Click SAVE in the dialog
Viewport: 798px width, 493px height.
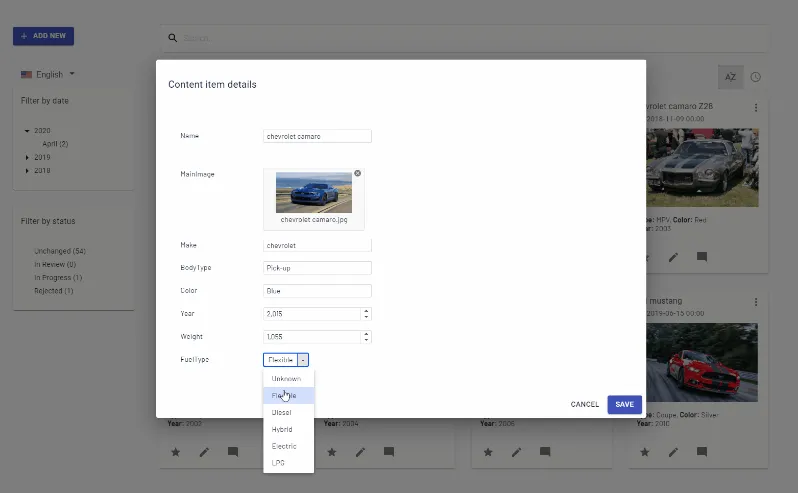pyautogui.click(x=624, y=404)
